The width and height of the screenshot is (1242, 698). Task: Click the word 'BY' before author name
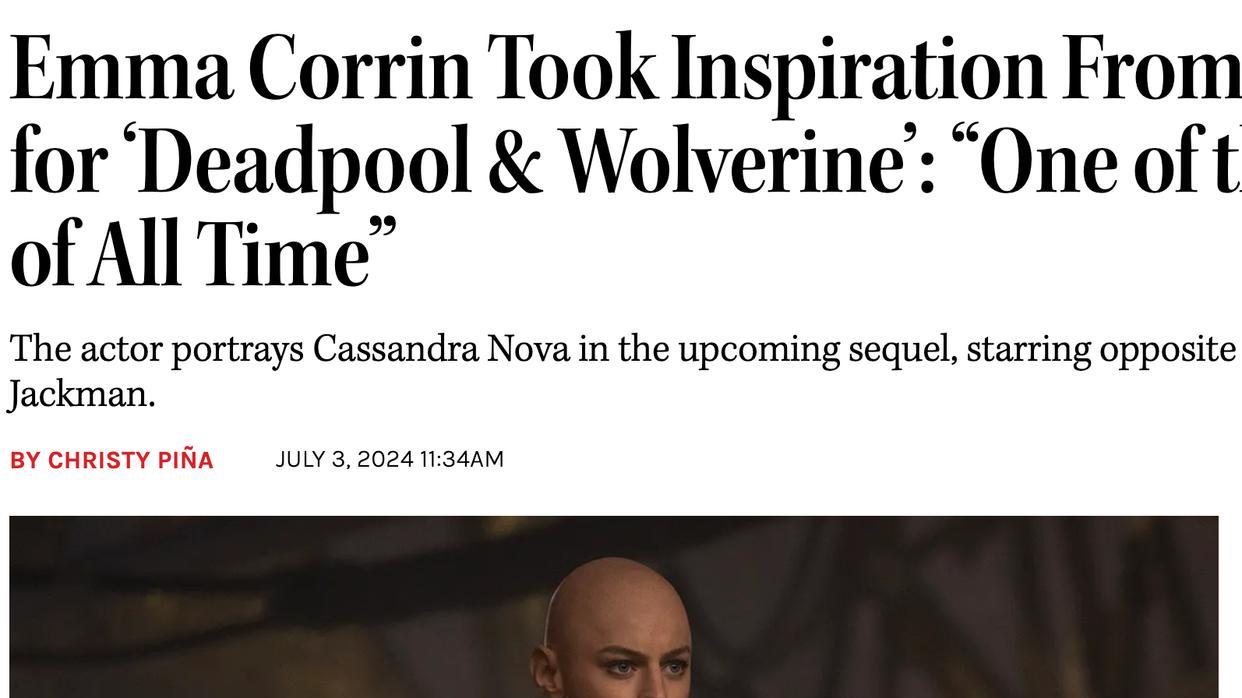25,460
